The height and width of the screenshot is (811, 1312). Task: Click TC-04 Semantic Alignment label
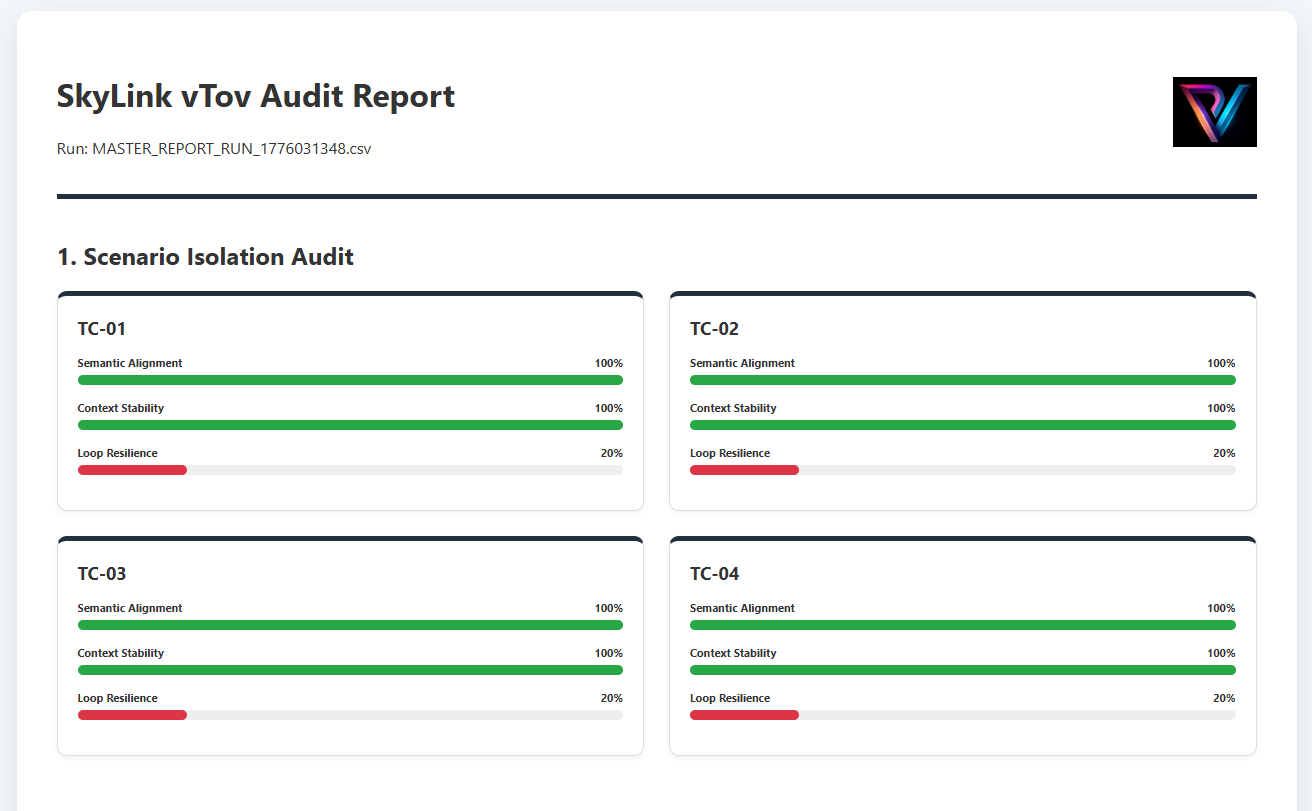(x=742, y=609)
